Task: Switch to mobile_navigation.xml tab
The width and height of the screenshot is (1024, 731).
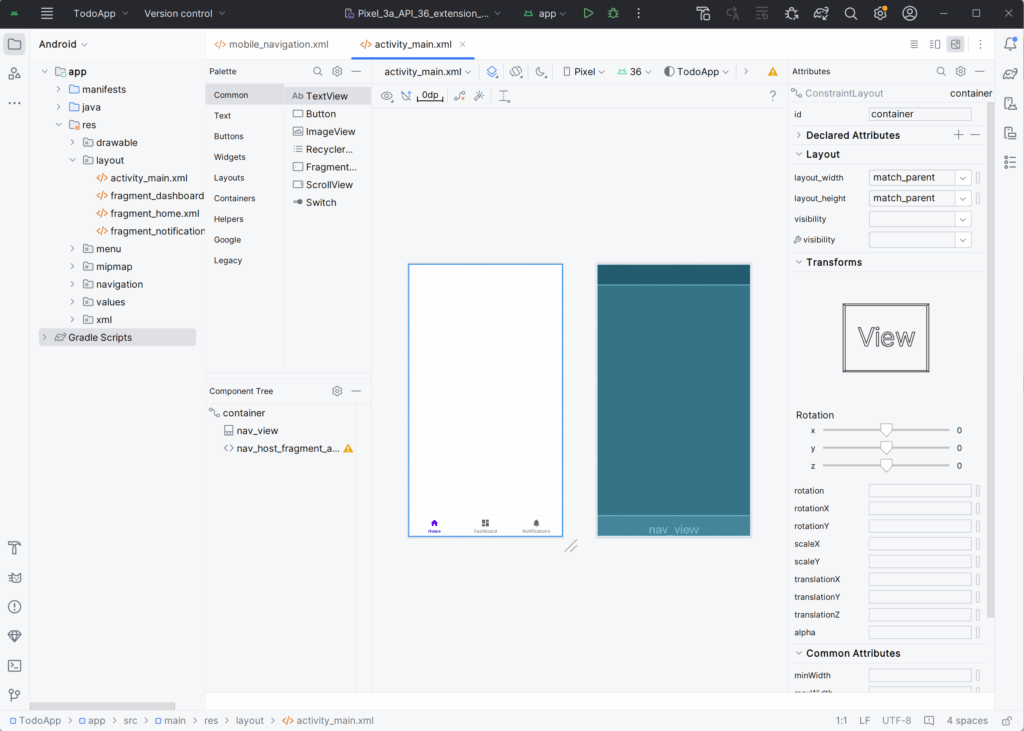Action: 272,44
